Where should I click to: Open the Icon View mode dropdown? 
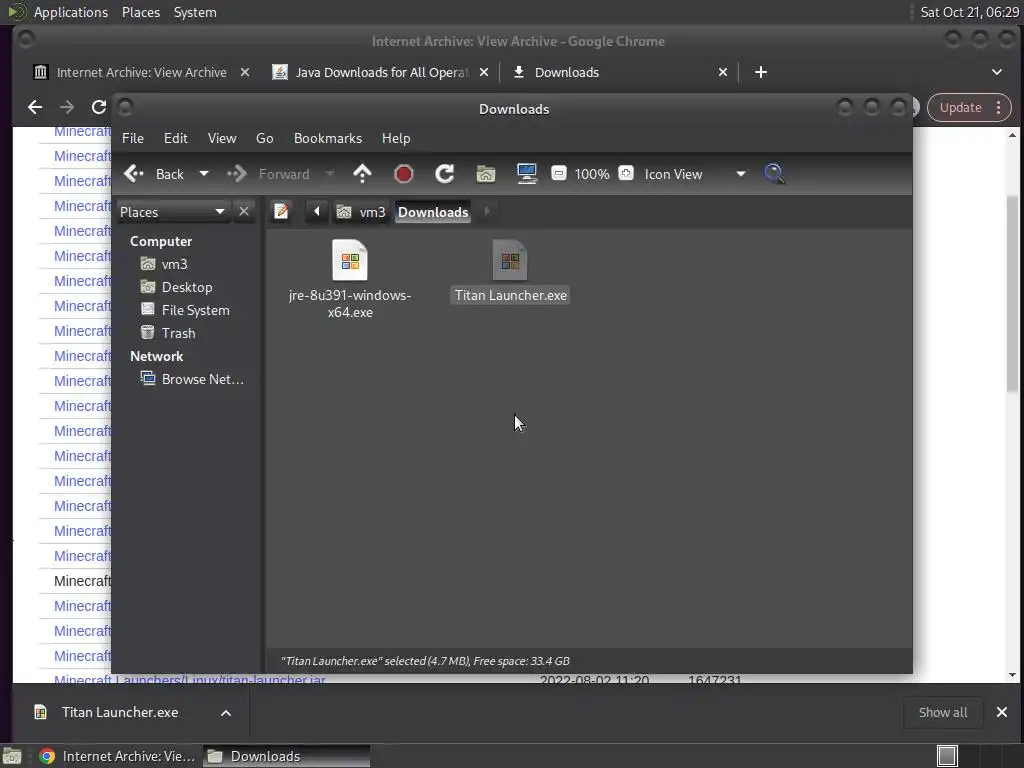pyautogui.click(x=695, y=174)
